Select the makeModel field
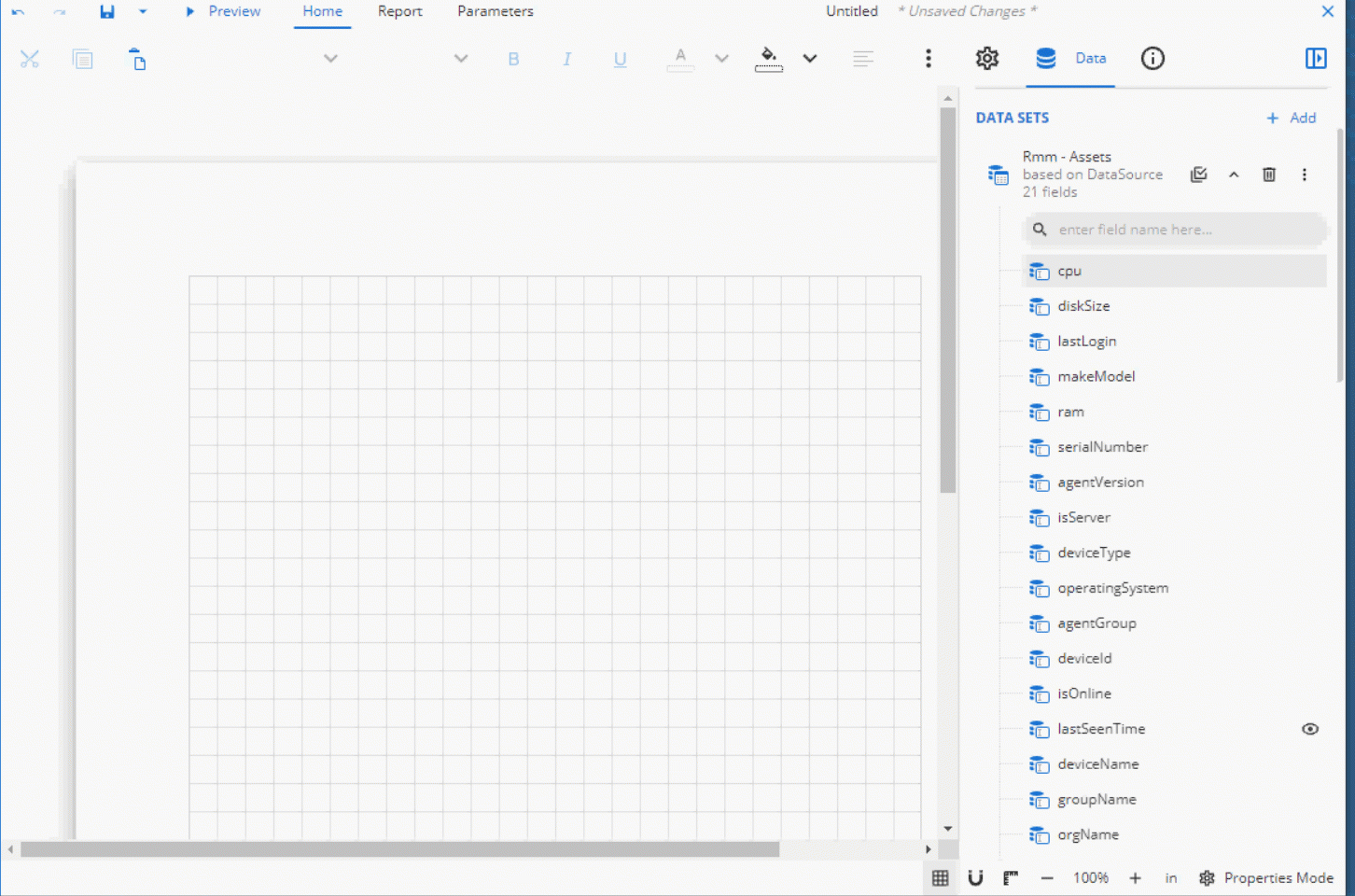 click(x=1174, y=376)
